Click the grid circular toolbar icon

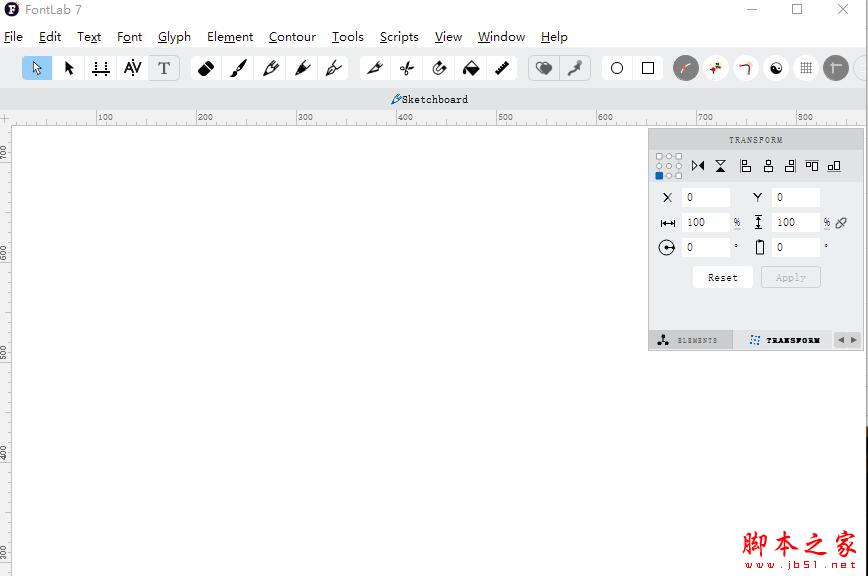pos(806,68)
